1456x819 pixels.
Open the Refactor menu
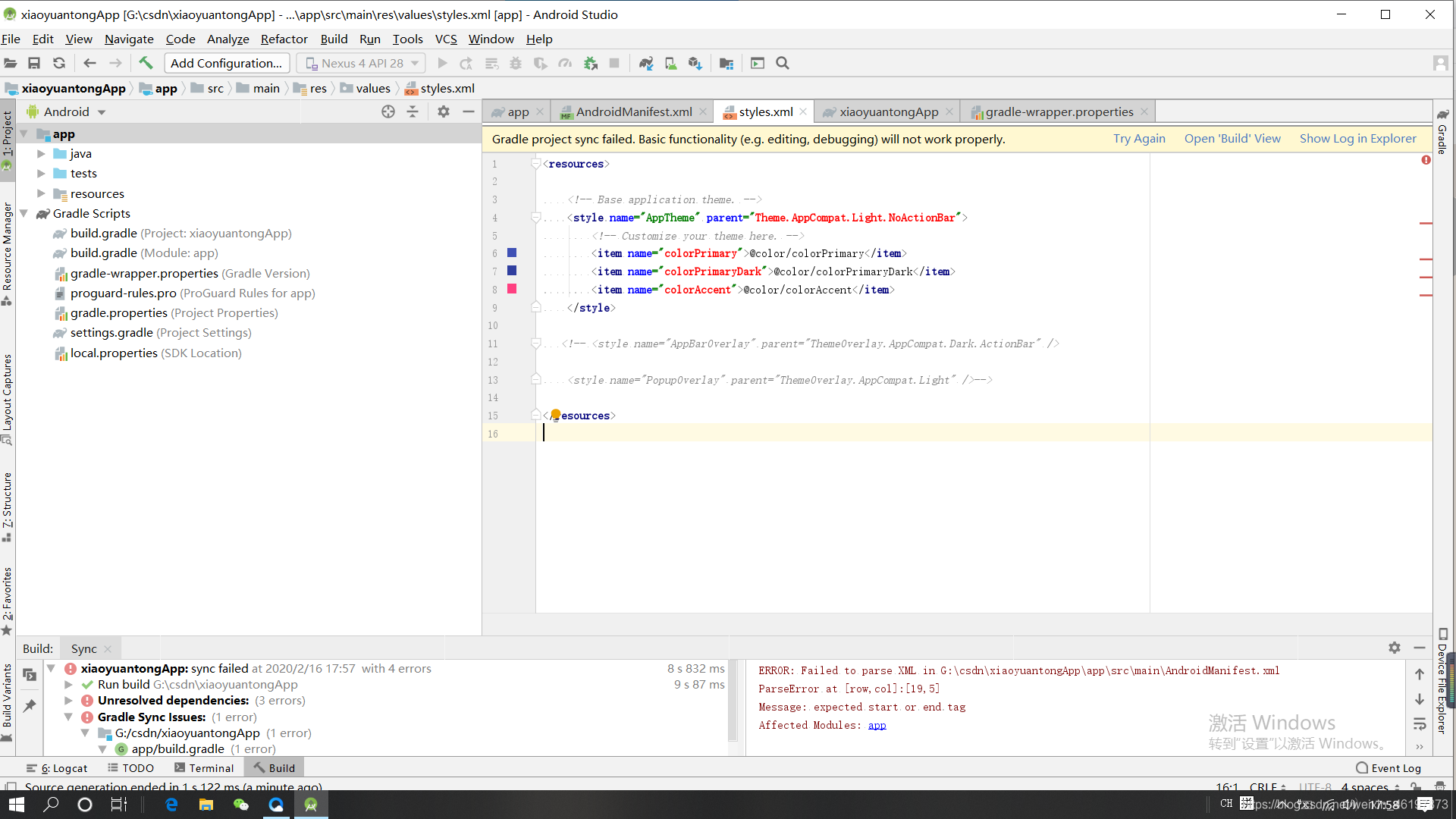(284, 39)
